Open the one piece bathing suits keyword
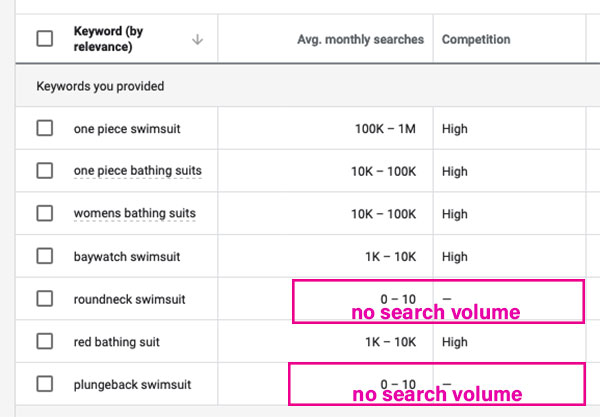 [x=137, y=171]
